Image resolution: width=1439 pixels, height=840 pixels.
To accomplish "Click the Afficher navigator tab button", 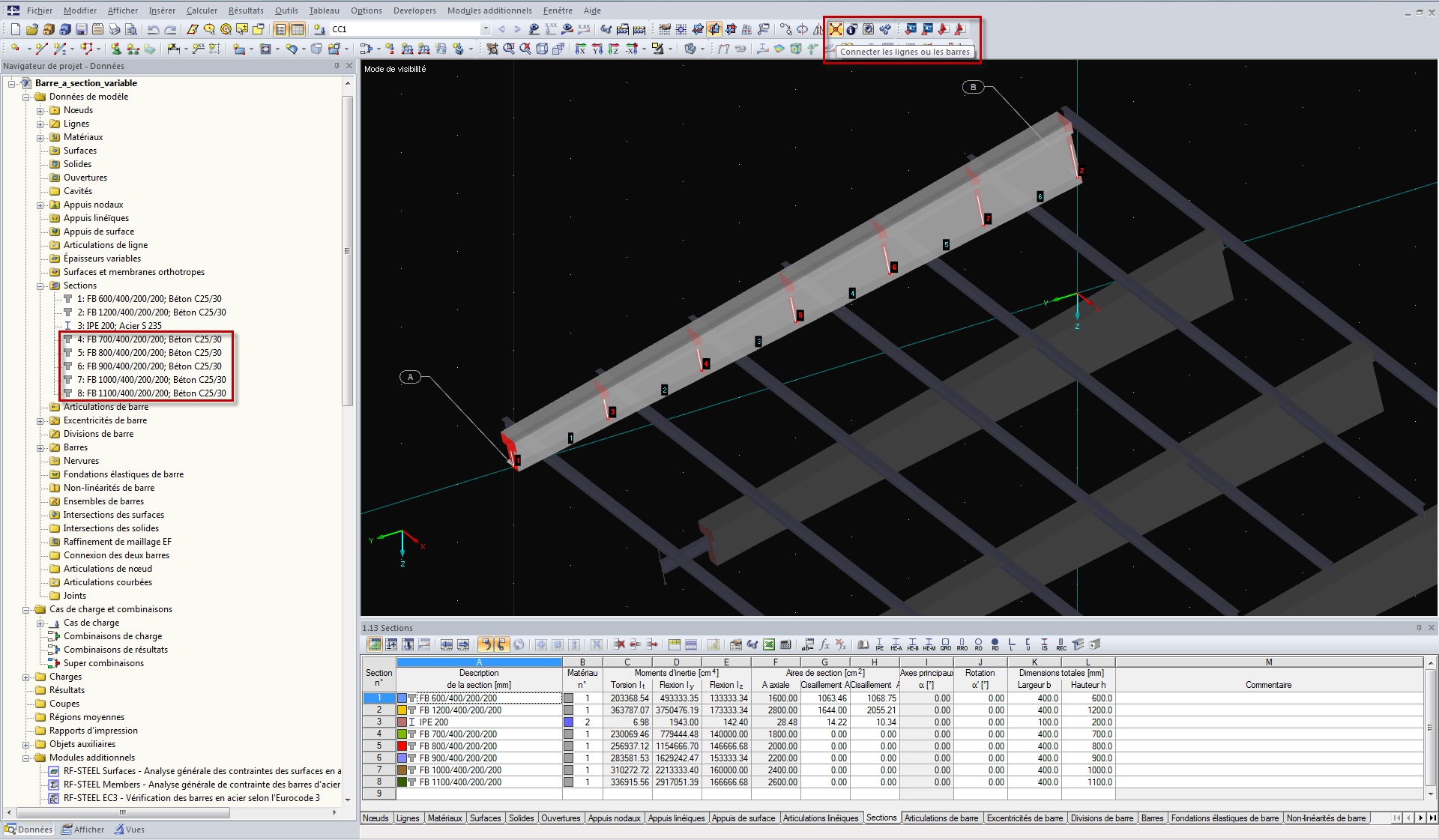I will point(83,830).
